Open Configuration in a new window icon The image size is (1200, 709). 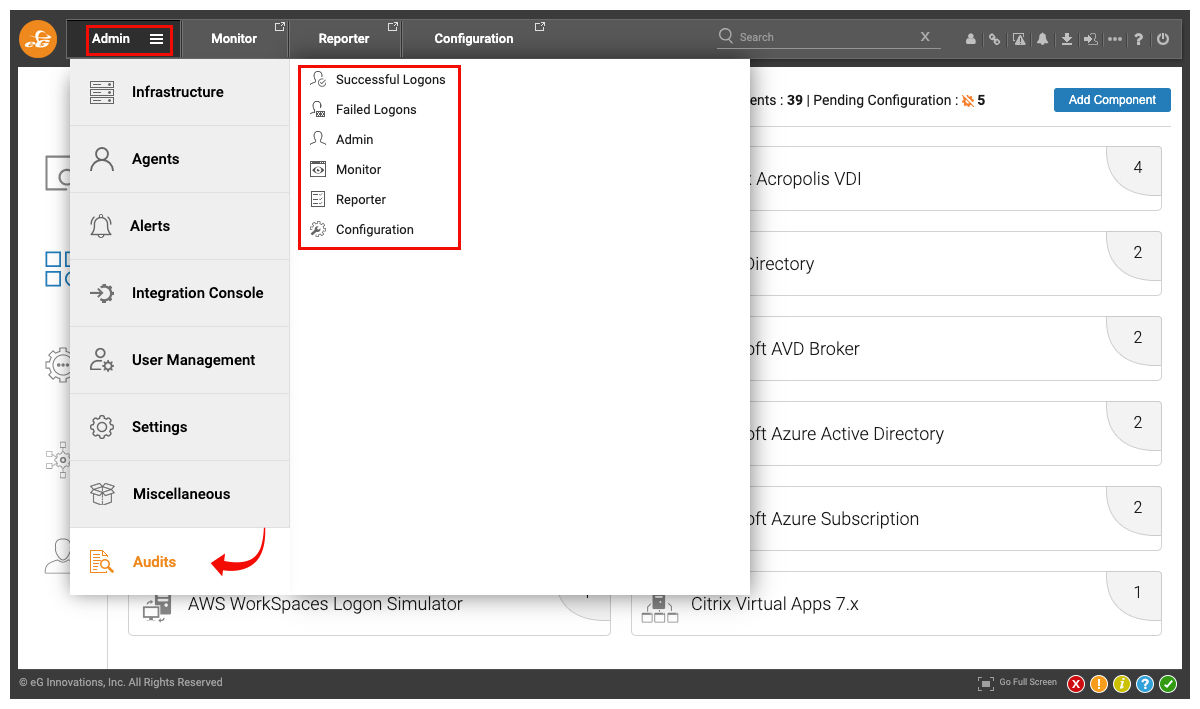coord(540,27)
